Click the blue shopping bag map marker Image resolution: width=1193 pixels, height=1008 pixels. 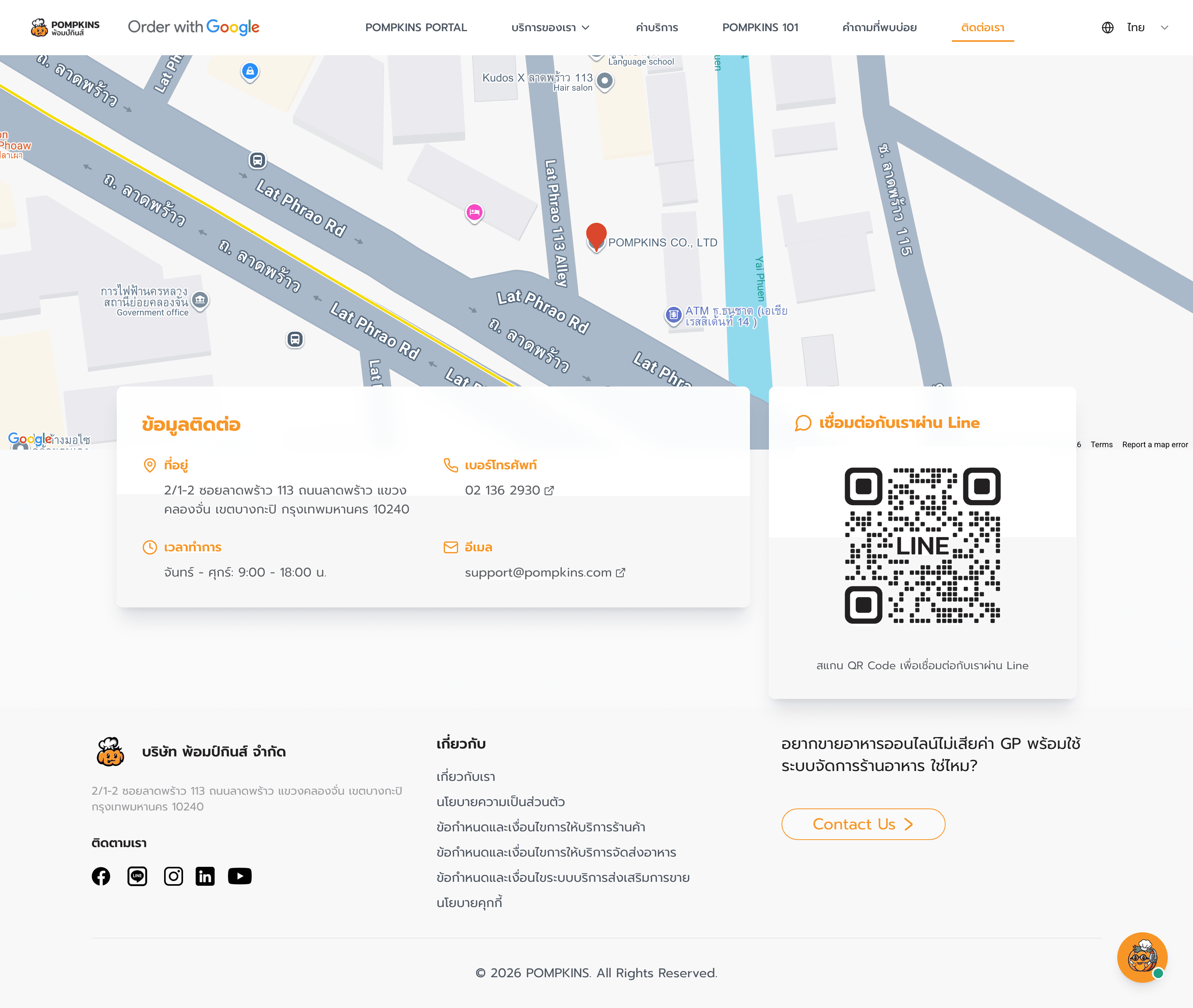click(x=250, y=71)
